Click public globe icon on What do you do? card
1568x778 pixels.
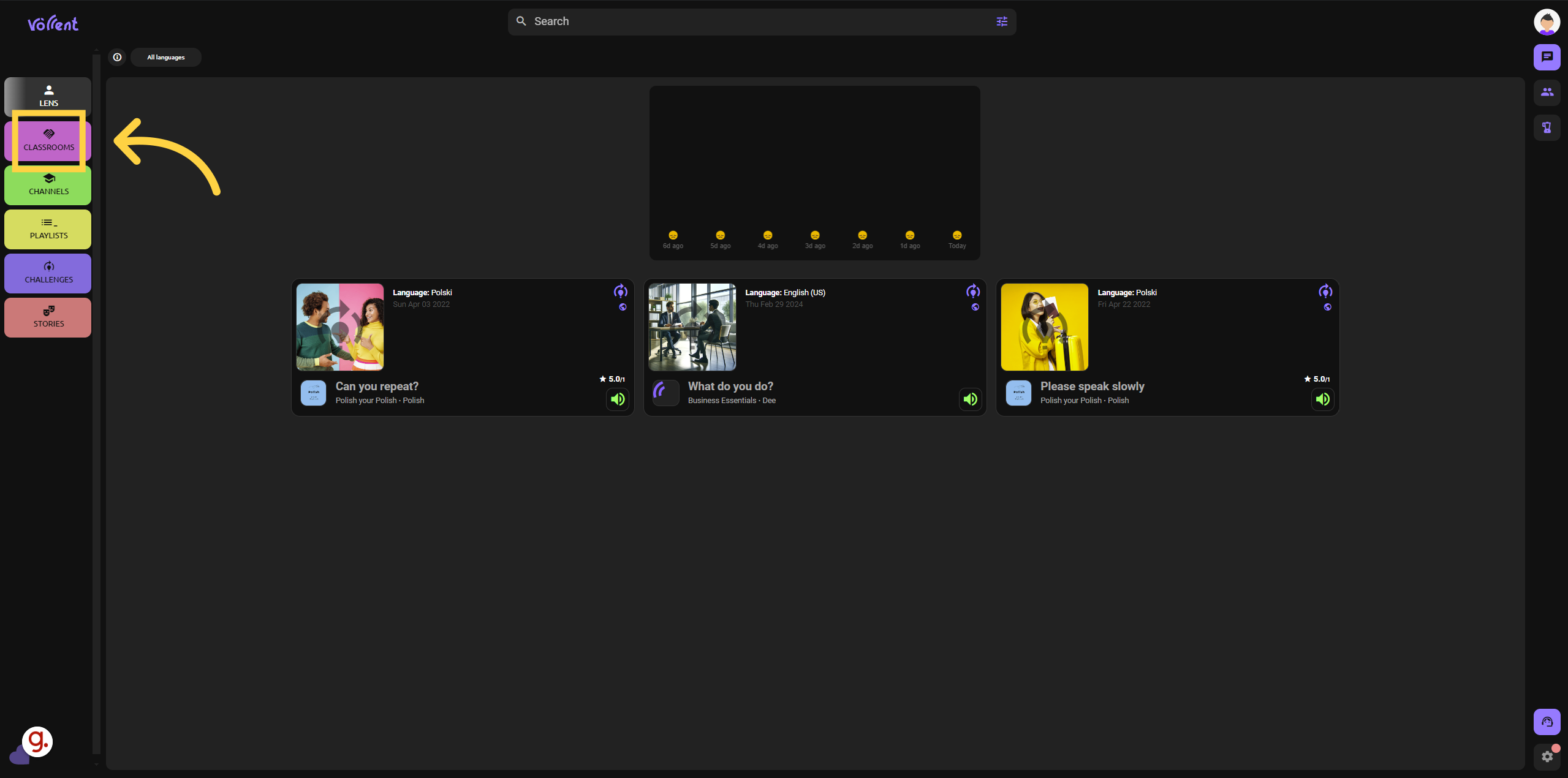pyautogui.click(x=975, y=307)
